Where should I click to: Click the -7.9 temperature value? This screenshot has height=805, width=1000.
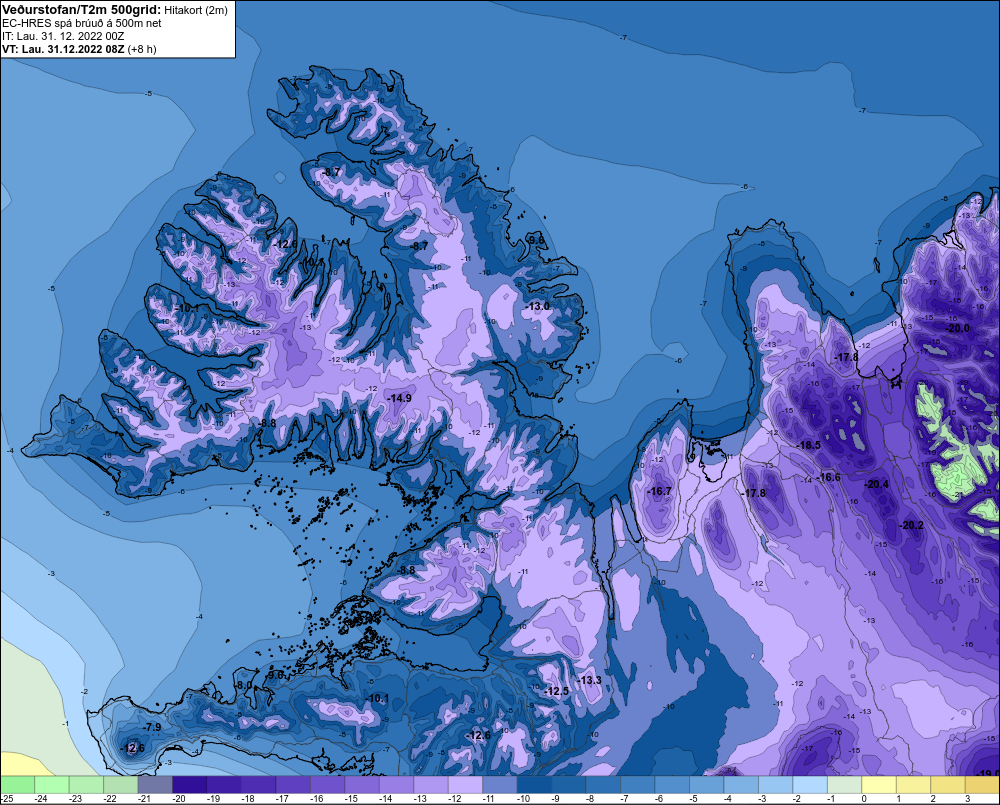[x=152, y=727]
